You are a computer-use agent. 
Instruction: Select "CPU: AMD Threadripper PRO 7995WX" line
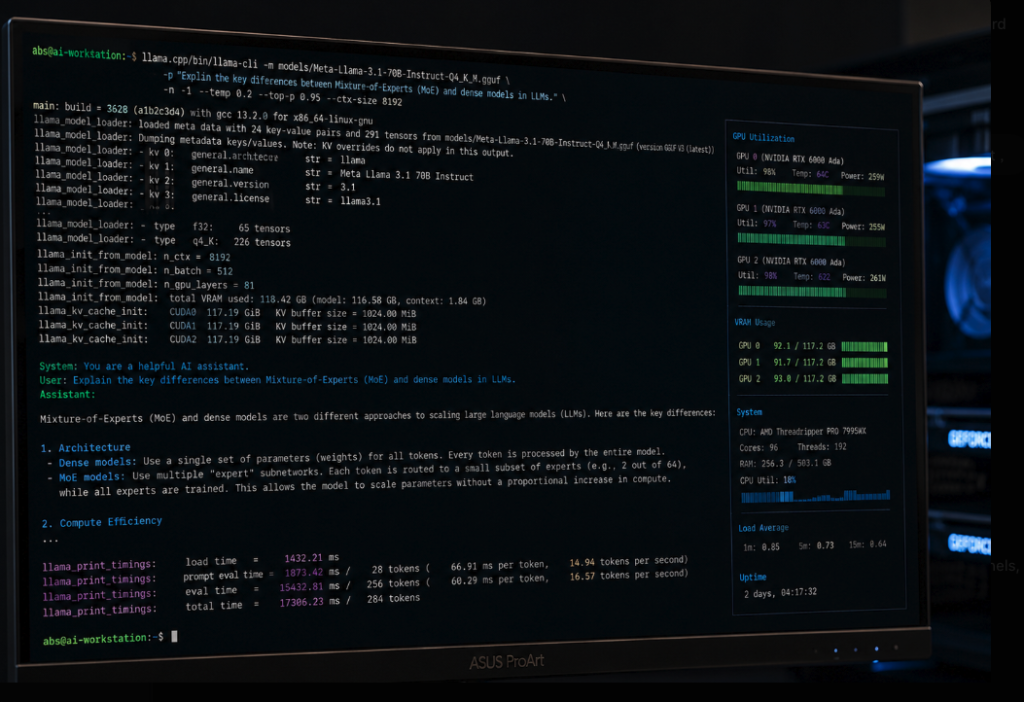(x=803, y=432)
